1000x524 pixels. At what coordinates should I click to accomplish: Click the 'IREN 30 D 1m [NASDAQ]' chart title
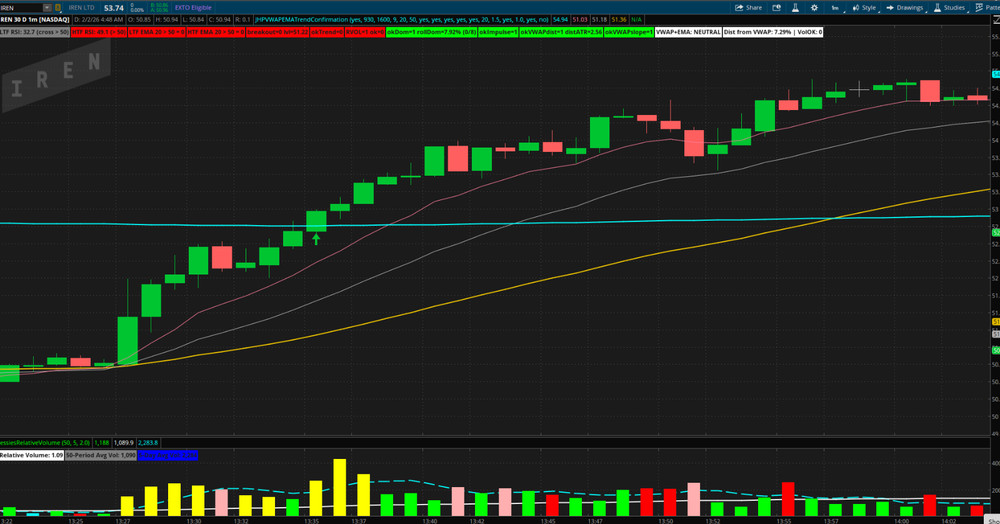[35, 20]
